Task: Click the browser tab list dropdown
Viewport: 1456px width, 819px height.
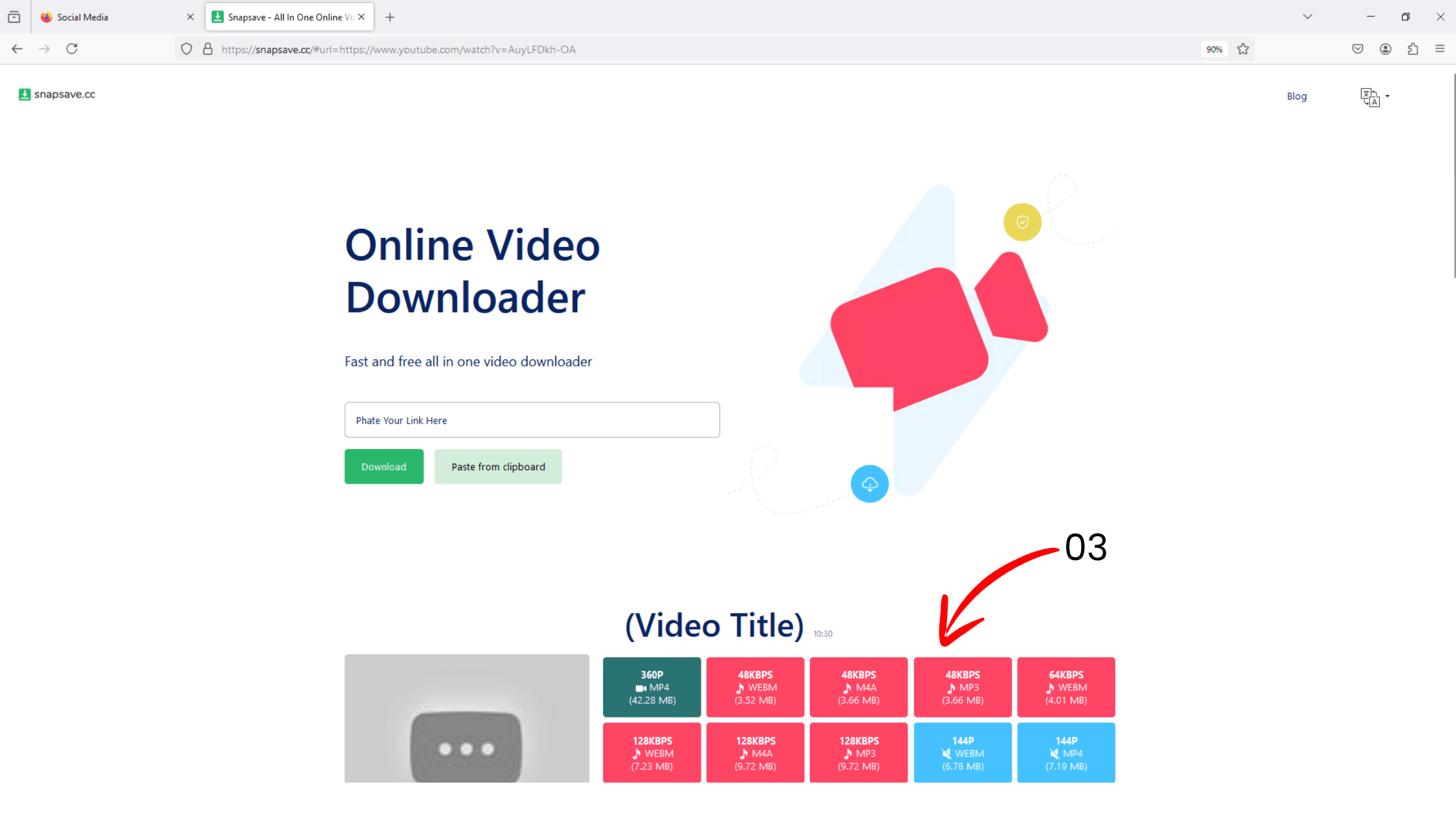Action: click(x=1308, y=16)
